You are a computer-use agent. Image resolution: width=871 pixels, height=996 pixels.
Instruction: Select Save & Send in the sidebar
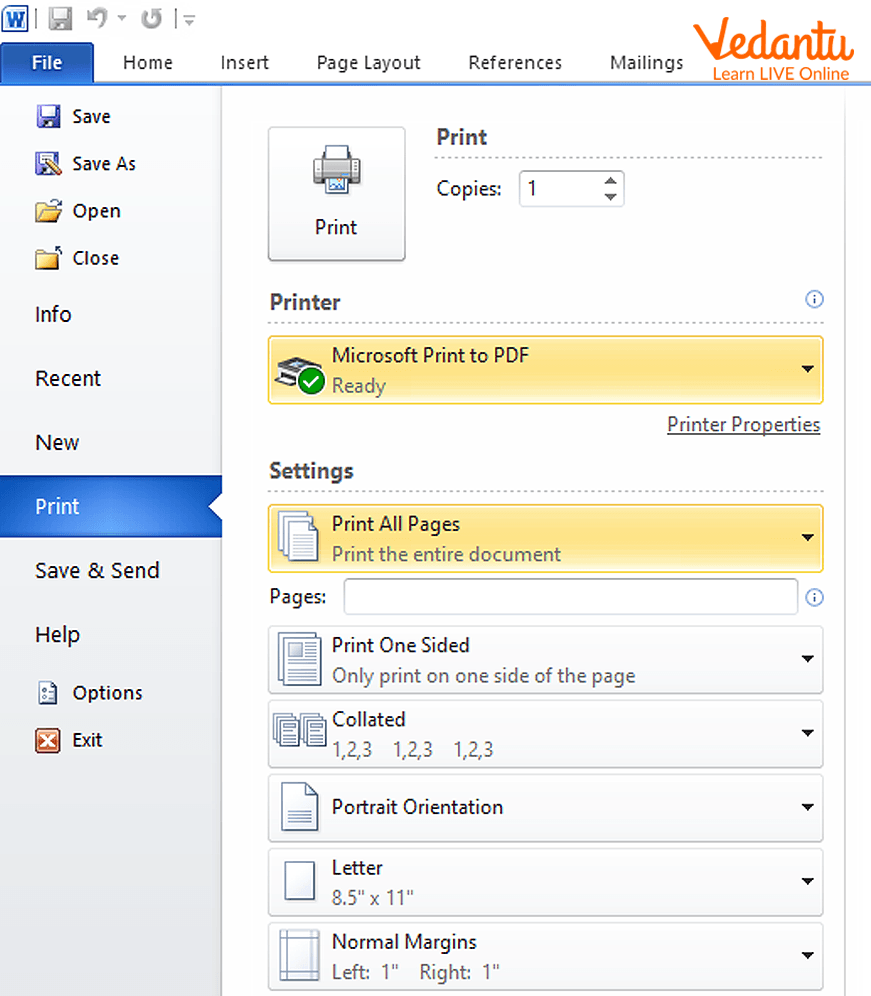(97, 571)
